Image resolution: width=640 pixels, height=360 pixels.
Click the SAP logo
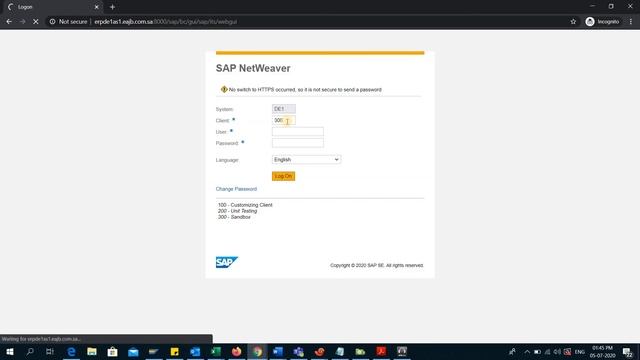coord(227,262)
